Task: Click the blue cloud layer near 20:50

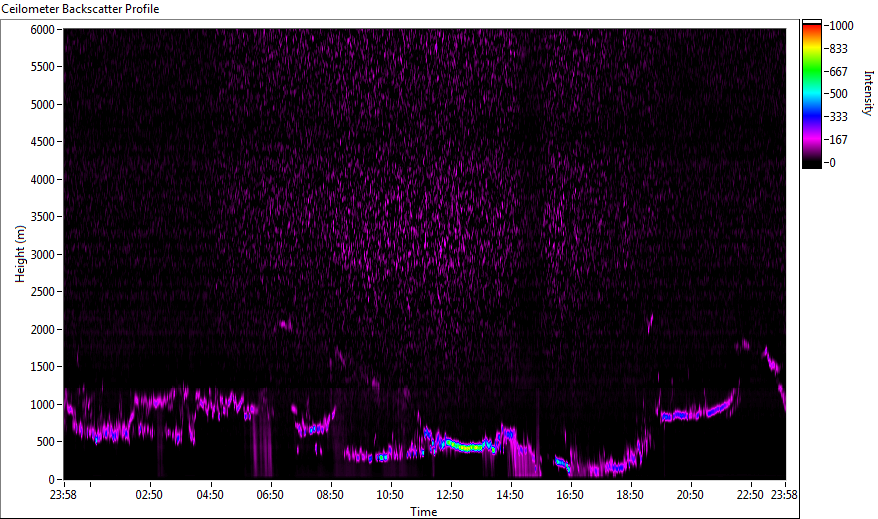Action: pos(680,415)
